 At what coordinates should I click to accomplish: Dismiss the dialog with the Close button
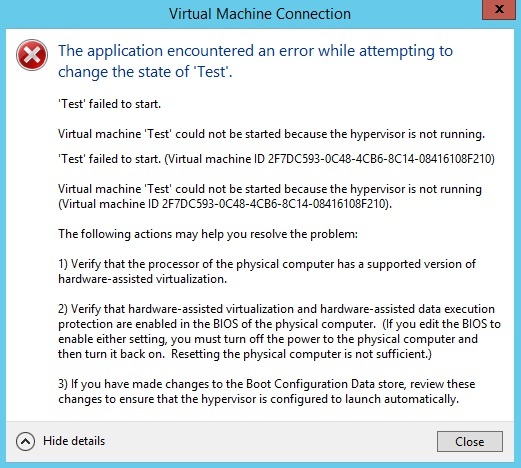pyautogui.click(x=470, y=442)
